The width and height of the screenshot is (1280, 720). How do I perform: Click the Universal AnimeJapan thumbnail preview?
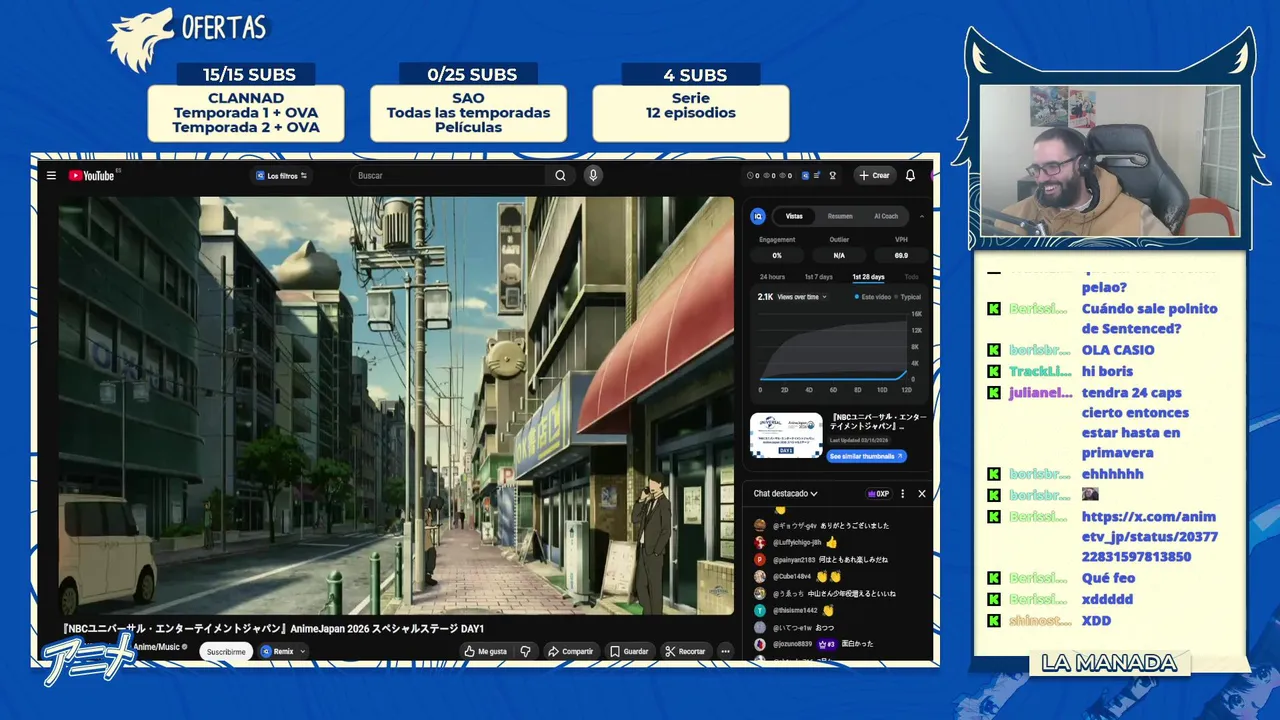786,435
